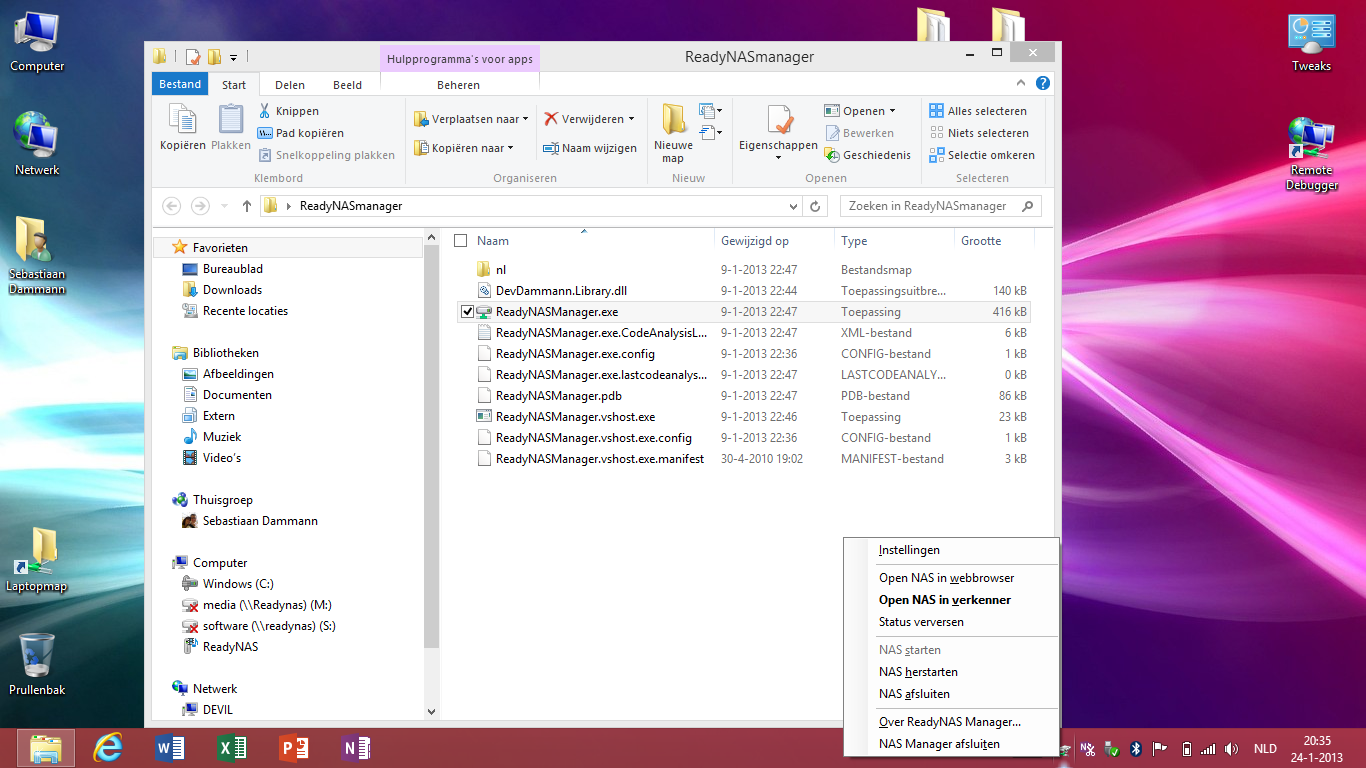Viewport: 1366px width, 768px height.
Task: Open the new item dropdown beside Nieuwe map
Action: [710, 111]
